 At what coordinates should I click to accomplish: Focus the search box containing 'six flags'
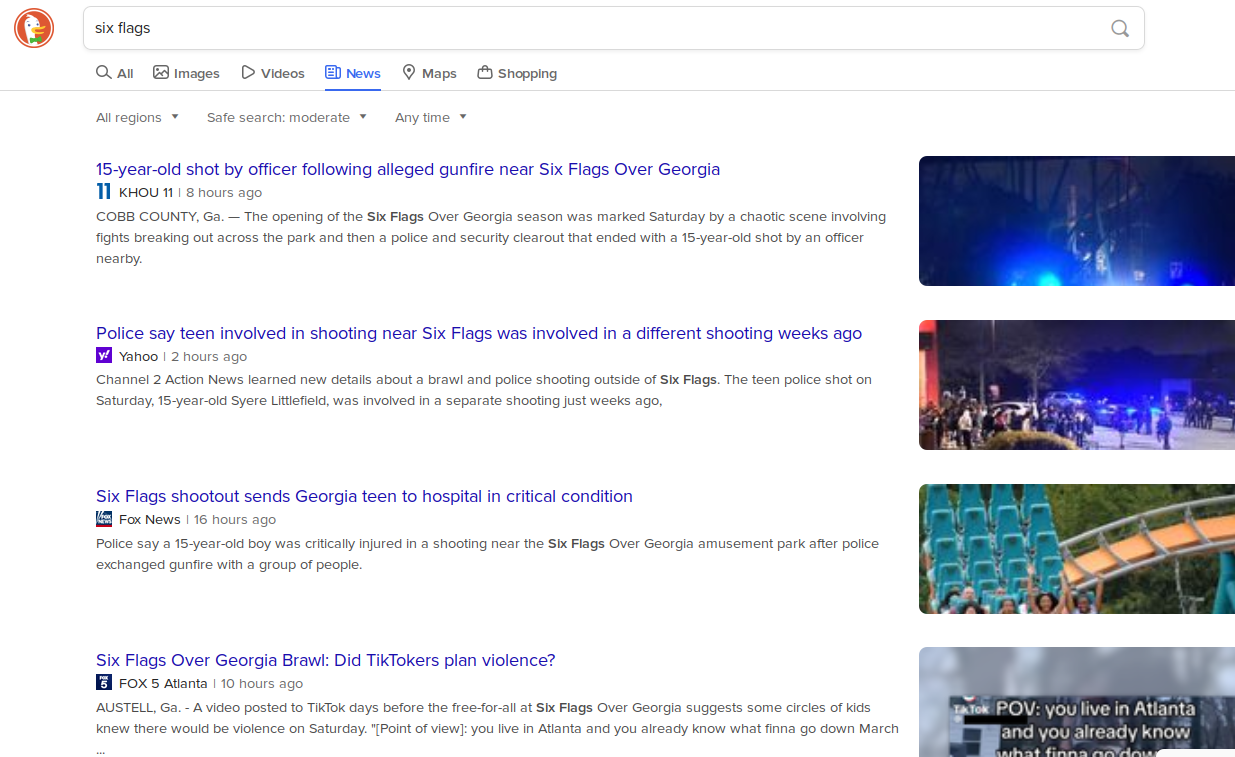(613, 28)
